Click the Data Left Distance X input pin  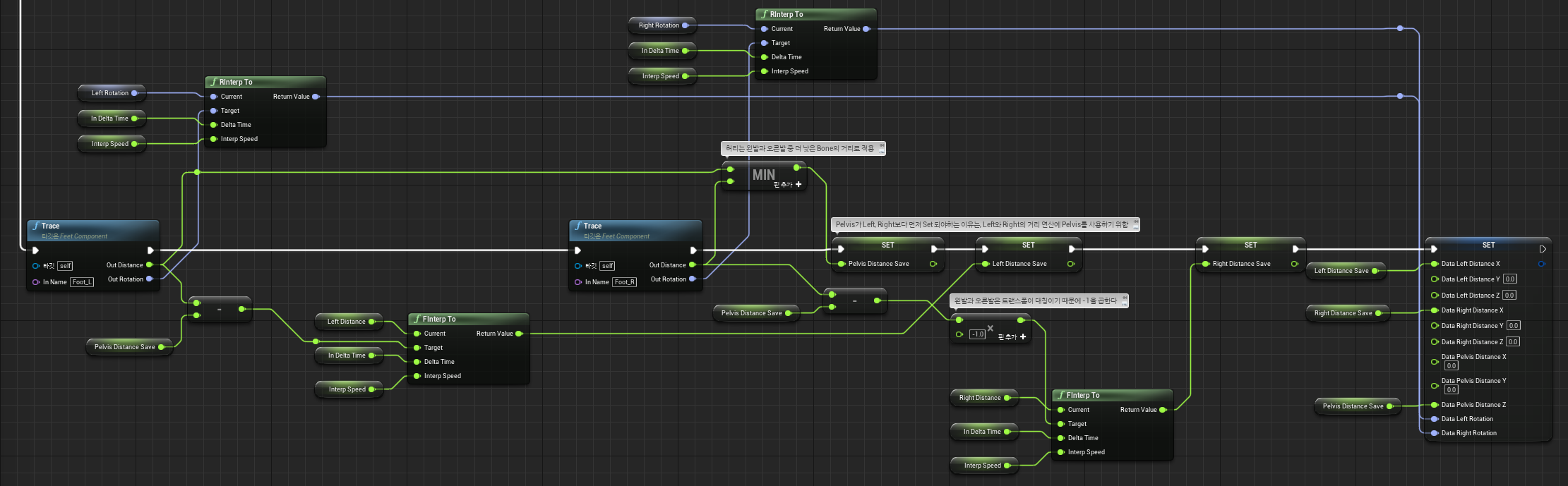(x=1435, y=264)
